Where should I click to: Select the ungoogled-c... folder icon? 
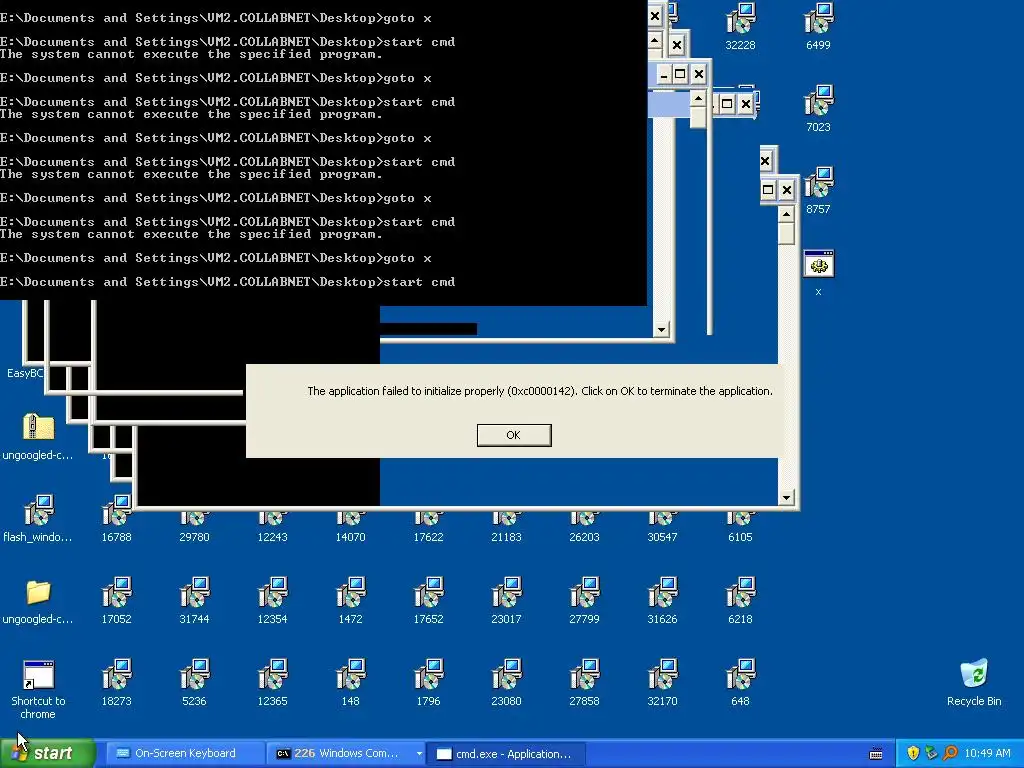click(38, 601)
